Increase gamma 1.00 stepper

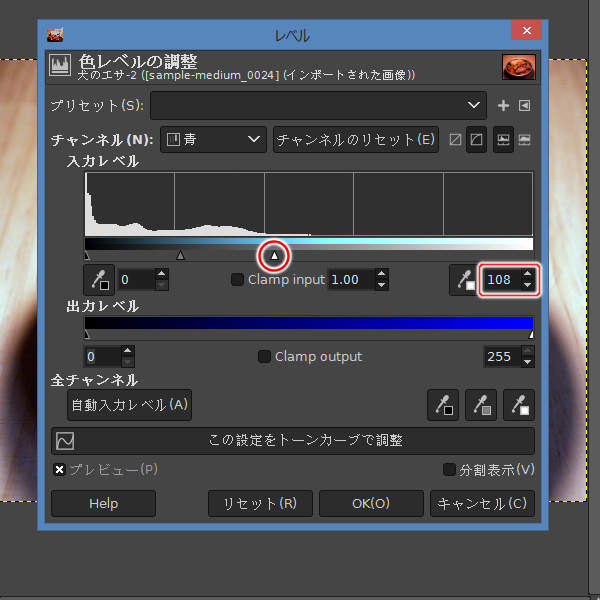coord(382,274)
